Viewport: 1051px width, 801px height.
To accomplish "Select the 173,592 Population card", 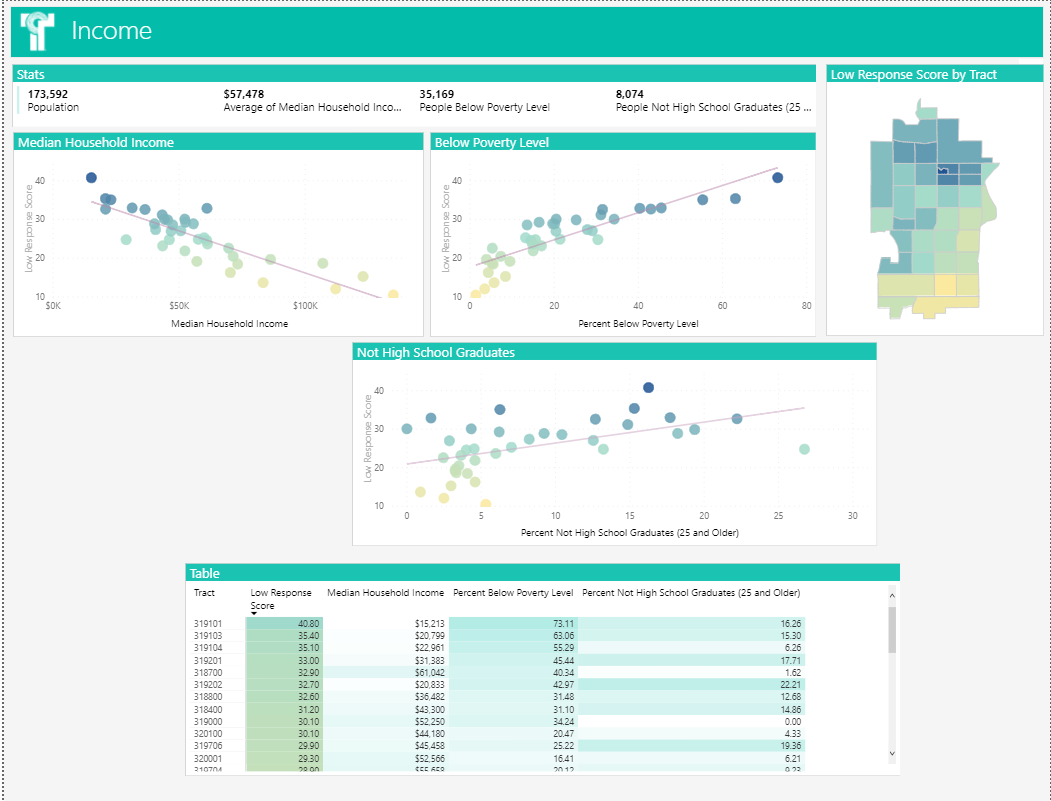I will pyautogui.click(x=54, y=100).
